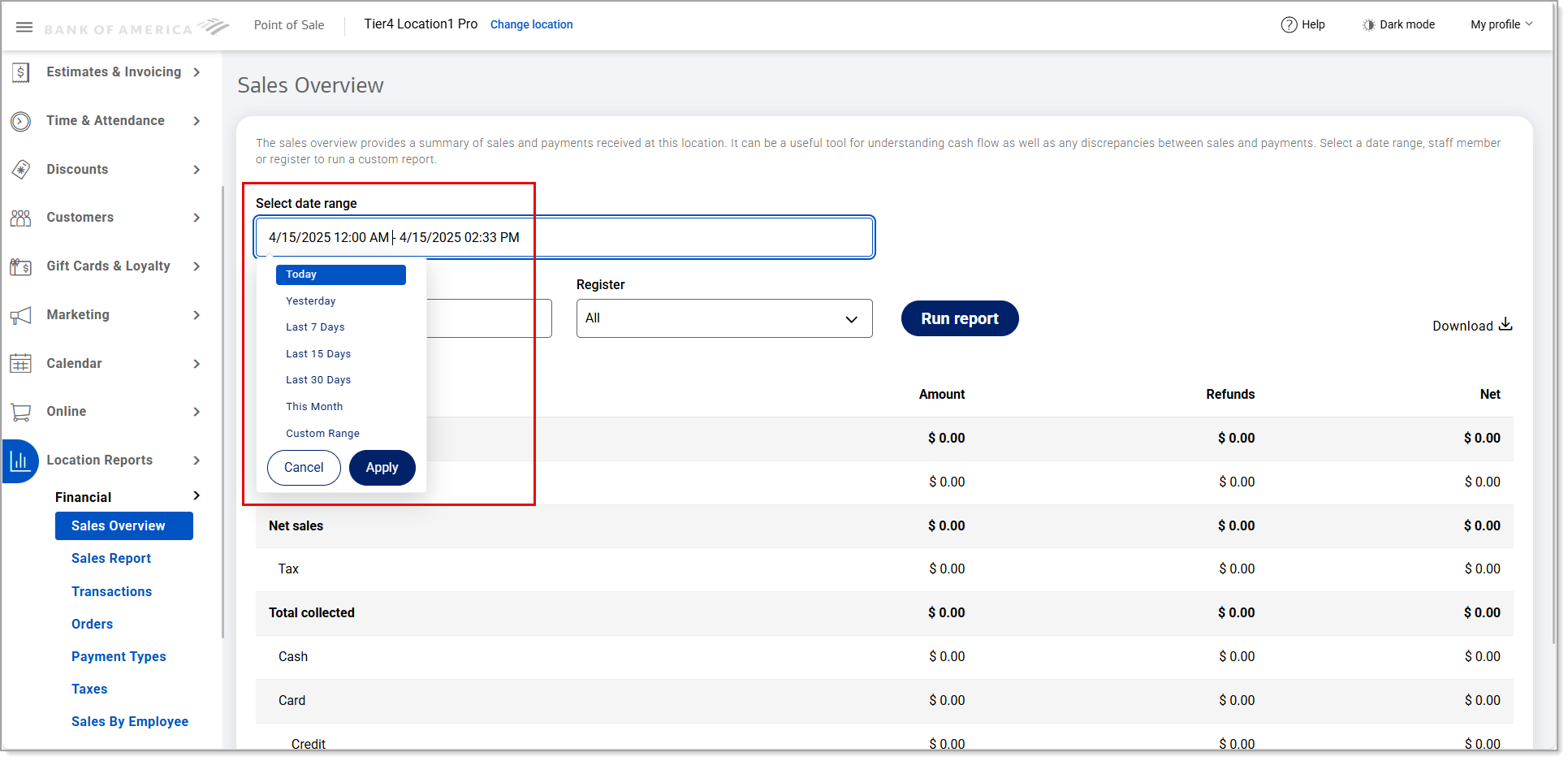Apply the selected date range

click(x=382, y=468)
